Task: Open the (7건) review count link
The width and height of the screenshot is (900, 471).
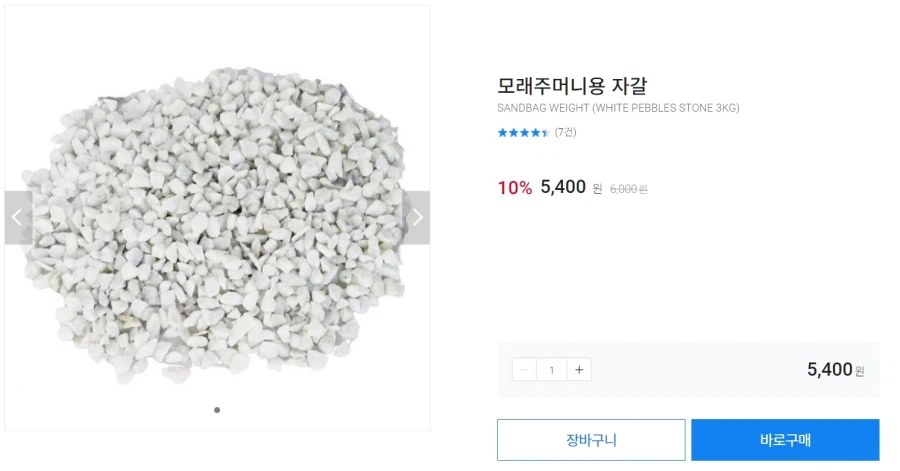Action: coord(566,133)
